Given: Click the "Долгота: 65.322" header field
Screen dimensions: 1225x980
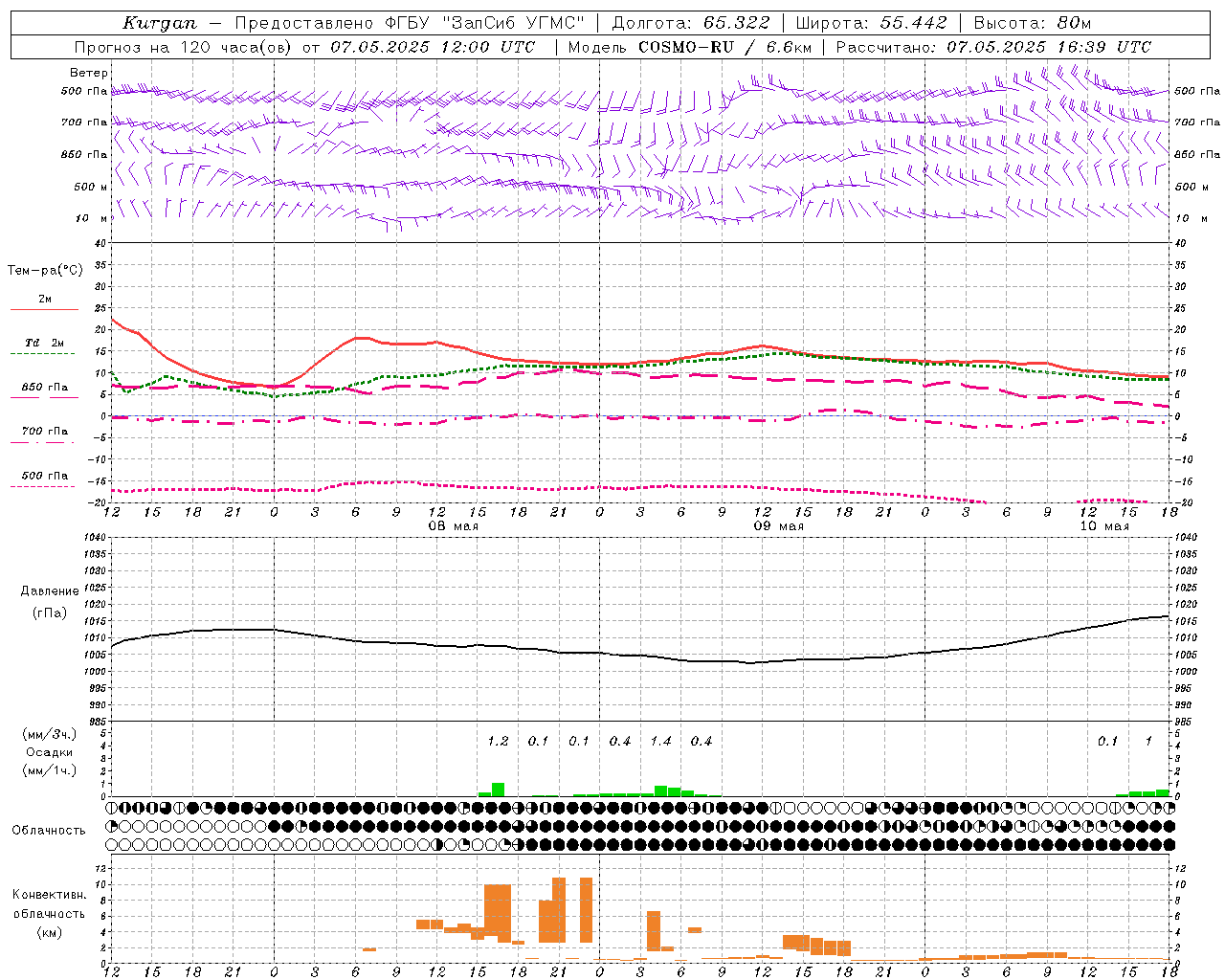Looking at the screenshot, I should coord(690,23).
